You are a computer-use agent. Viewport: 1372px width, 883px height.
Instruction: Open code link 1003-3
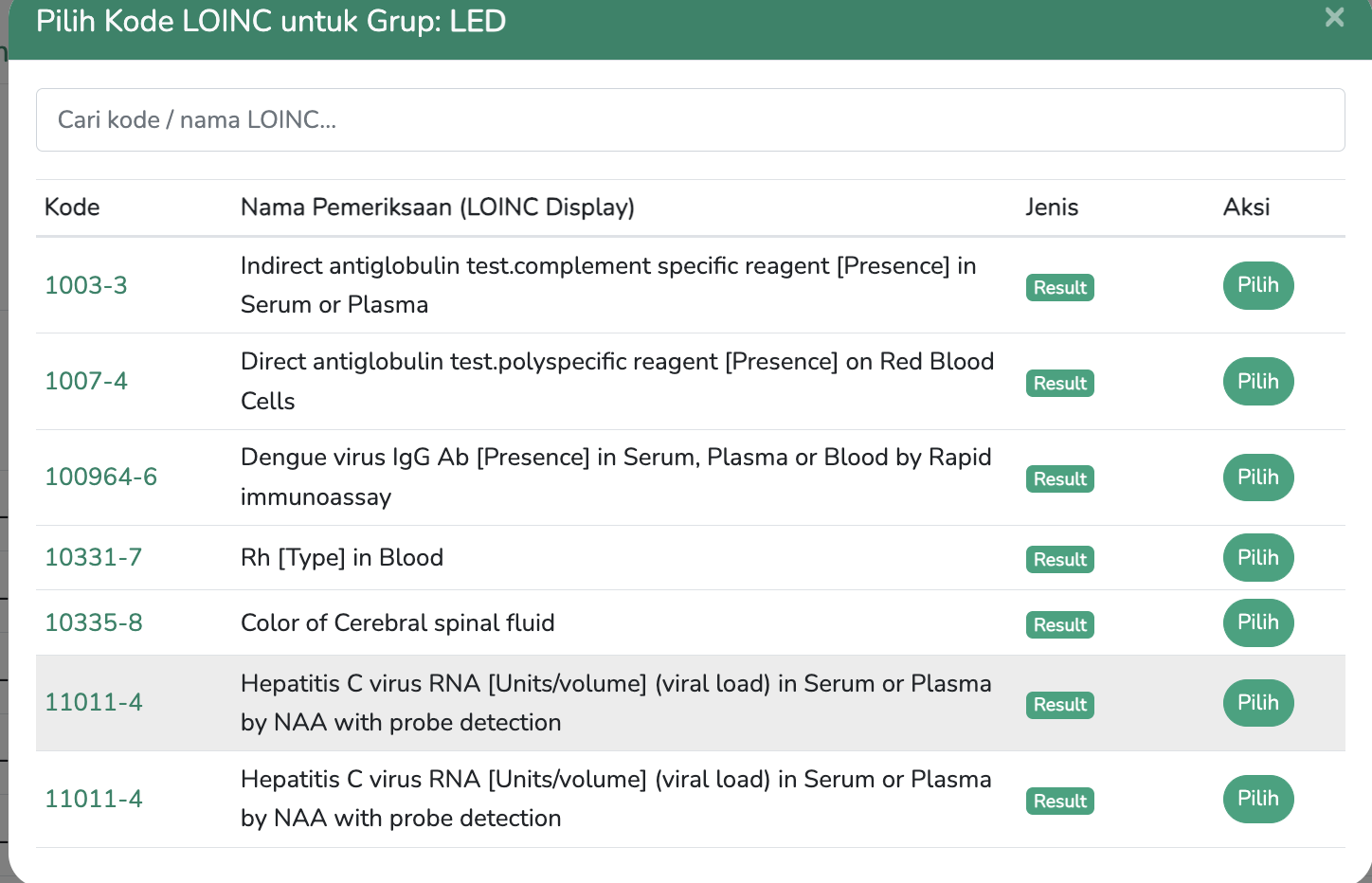[x=86, y=285]
